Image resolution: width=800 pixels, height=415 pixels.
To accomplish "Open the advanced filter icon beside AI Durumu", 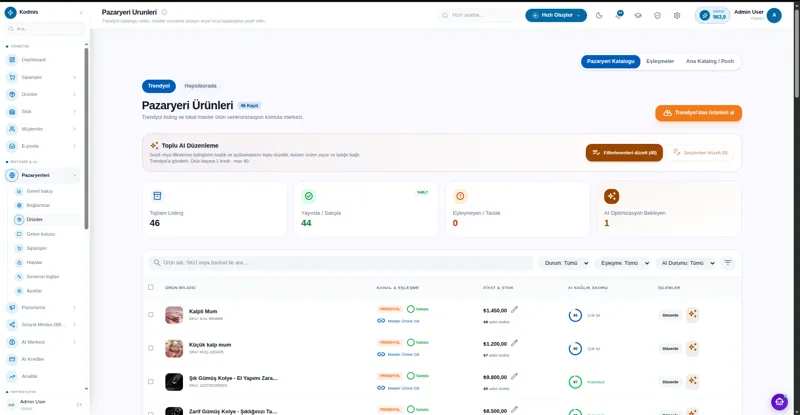I will (728, 263).
